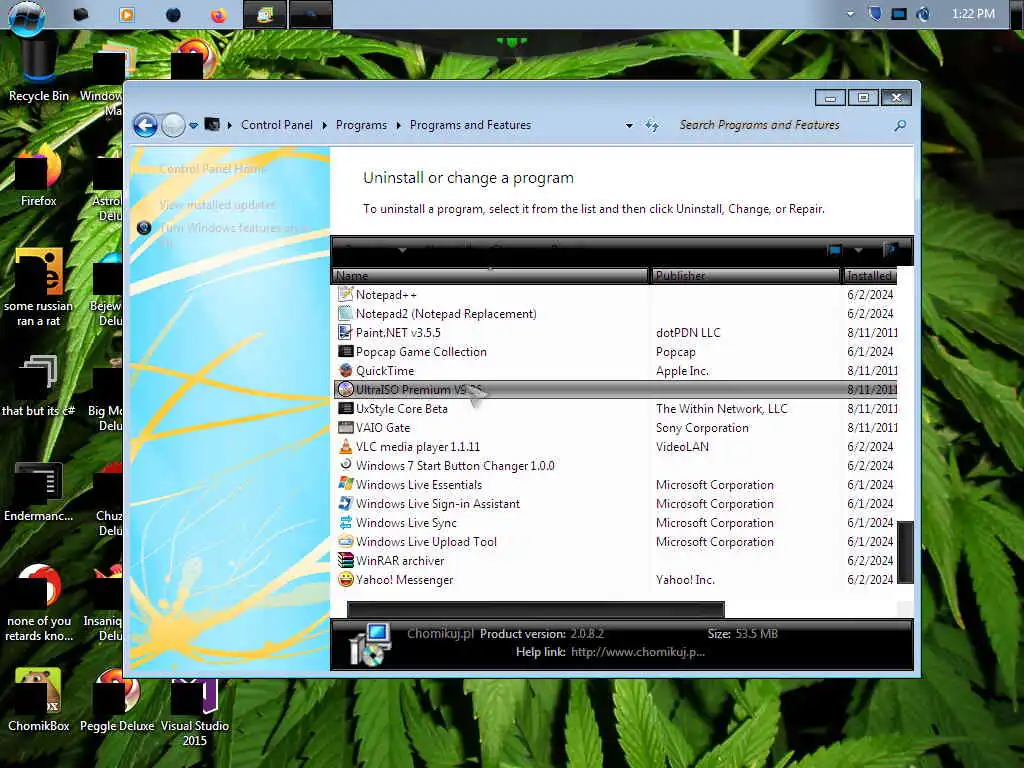Open Control Panel Home link

(212, 169)
